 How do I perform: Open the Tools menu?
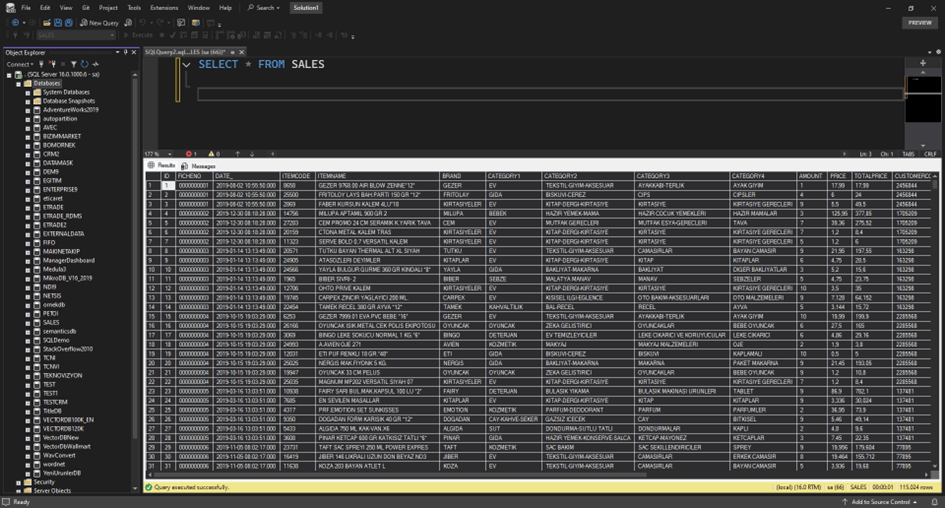pos(134,7)
